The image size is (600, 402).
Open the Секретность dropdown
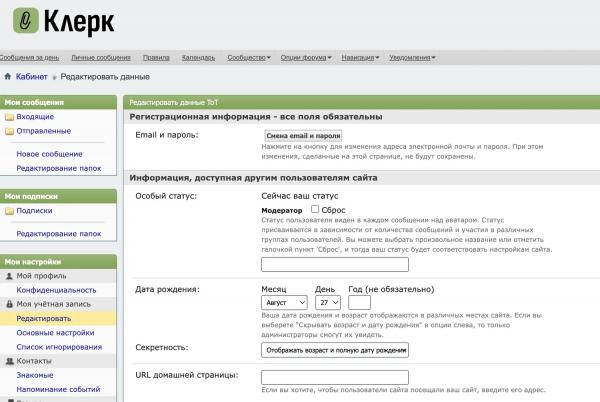coord(335,350)
